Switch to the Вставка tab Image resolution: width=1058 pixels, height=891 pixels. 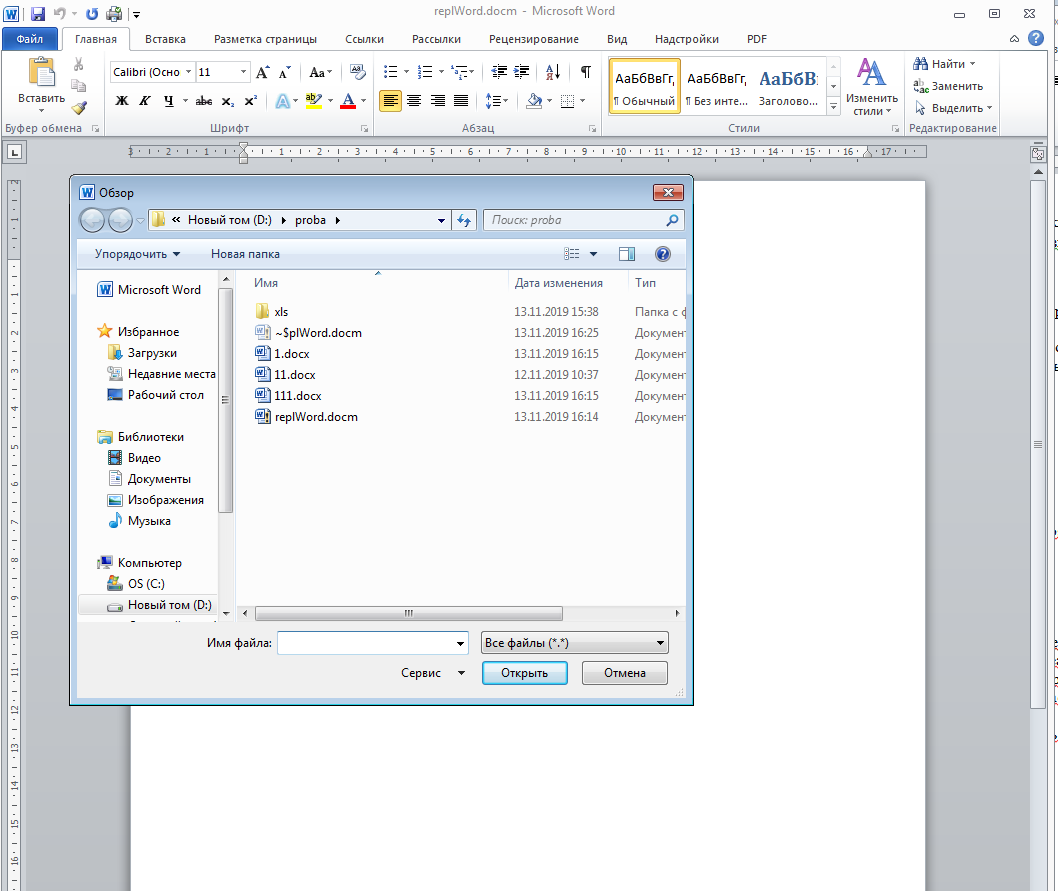click(165, 39)
